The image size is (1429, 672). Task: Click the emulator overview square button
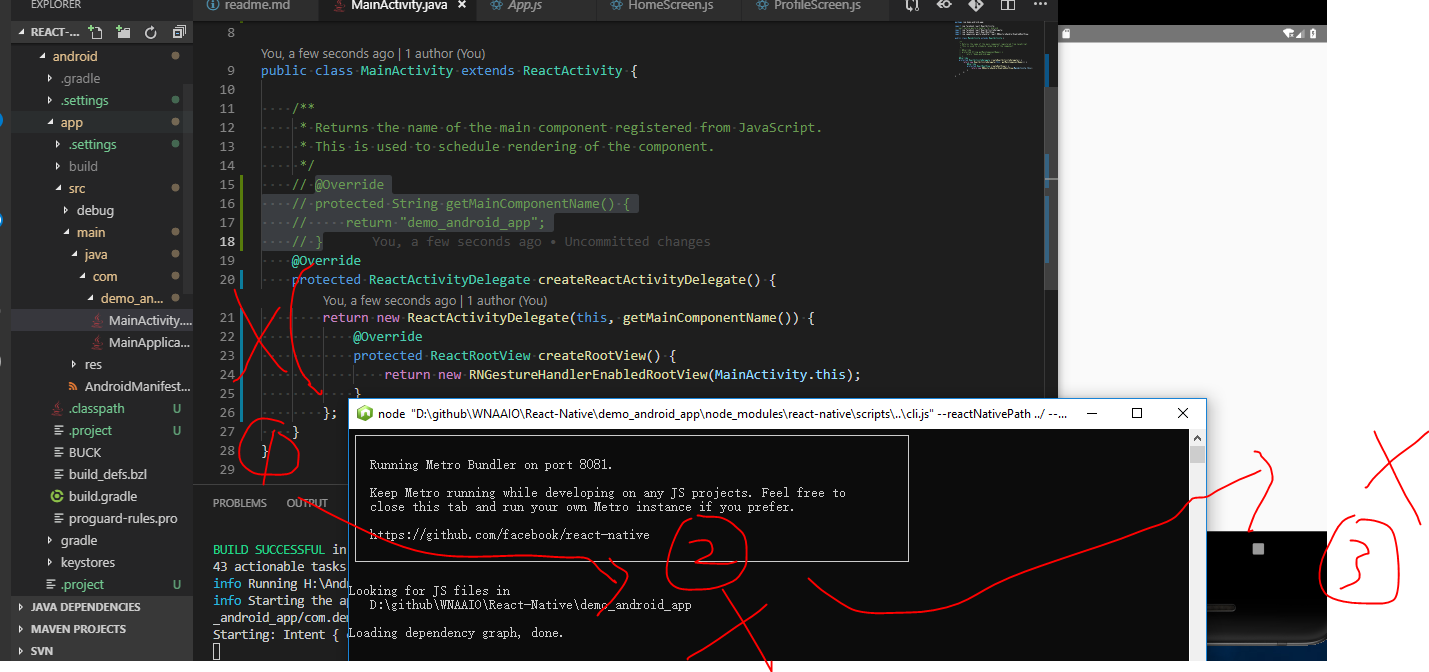pos(1258,549)
